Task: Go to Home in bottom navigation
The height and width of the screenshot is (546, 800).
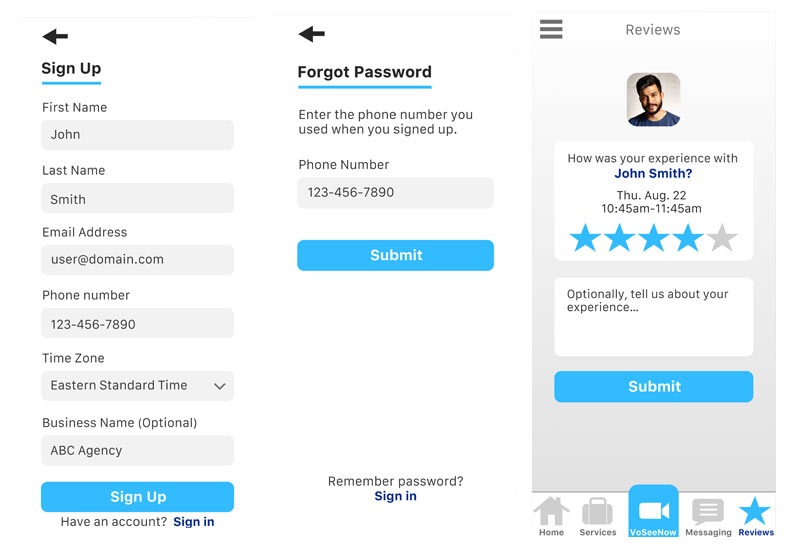Action: (551, 516)
